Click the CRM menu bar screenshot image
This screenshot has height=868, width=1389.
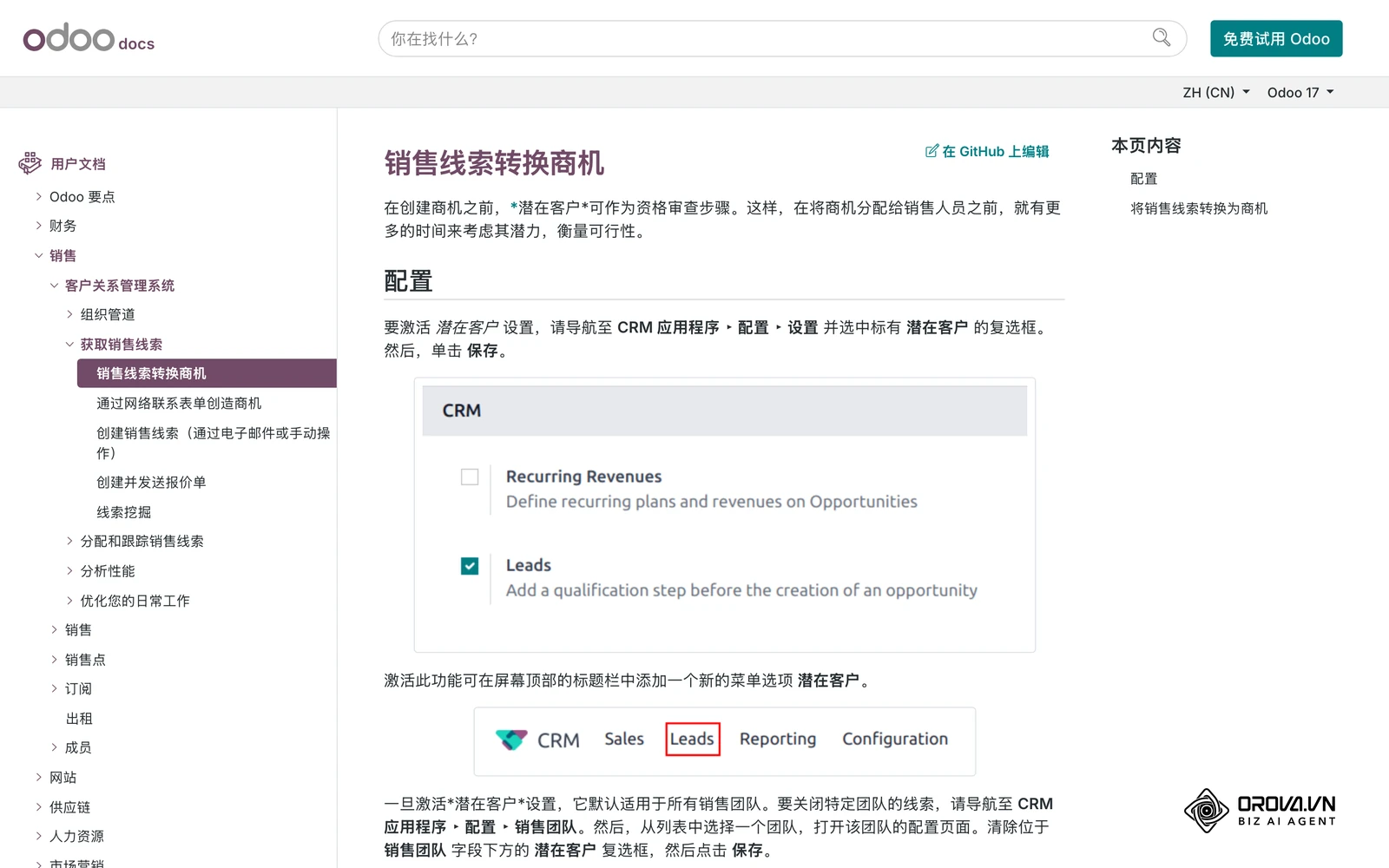point(725,741)
